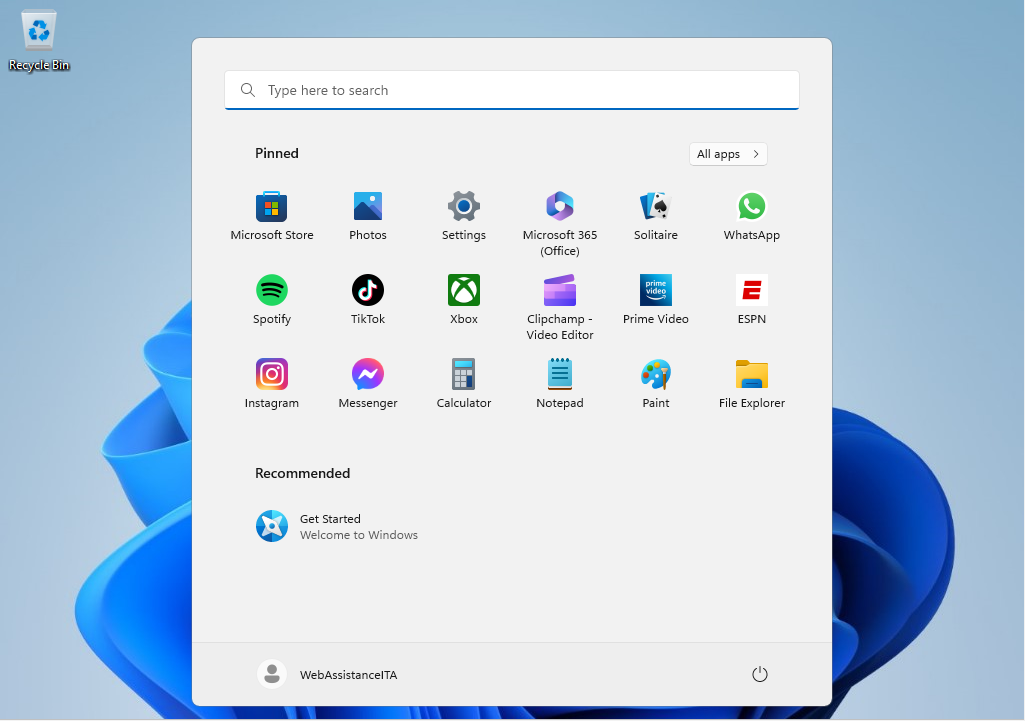This screenshot has width=1025, height=721.
Task: Click the search magnifier icon
Action: coord(248,90)
